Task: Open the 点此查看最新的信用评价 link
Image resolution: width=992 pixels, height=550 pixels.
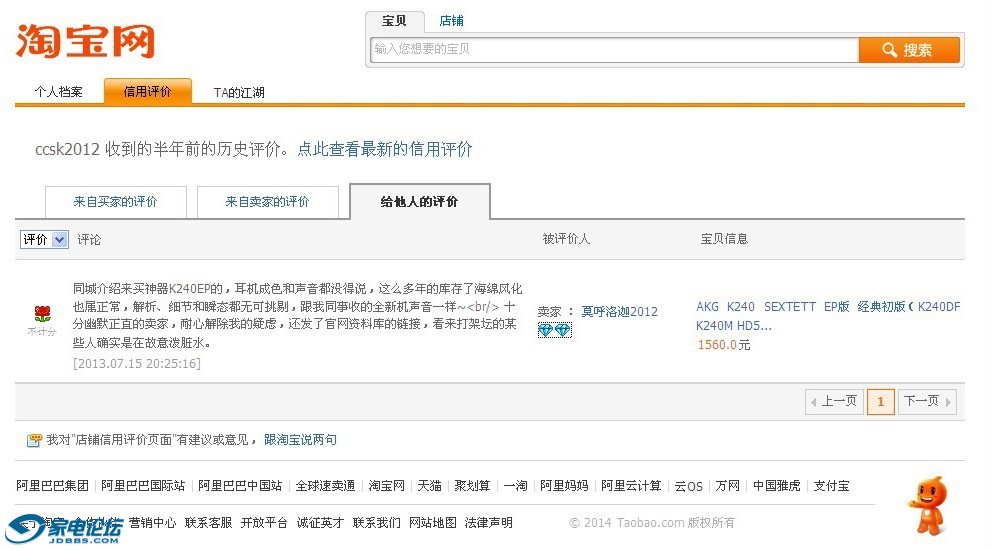Action: coord(385,149)
